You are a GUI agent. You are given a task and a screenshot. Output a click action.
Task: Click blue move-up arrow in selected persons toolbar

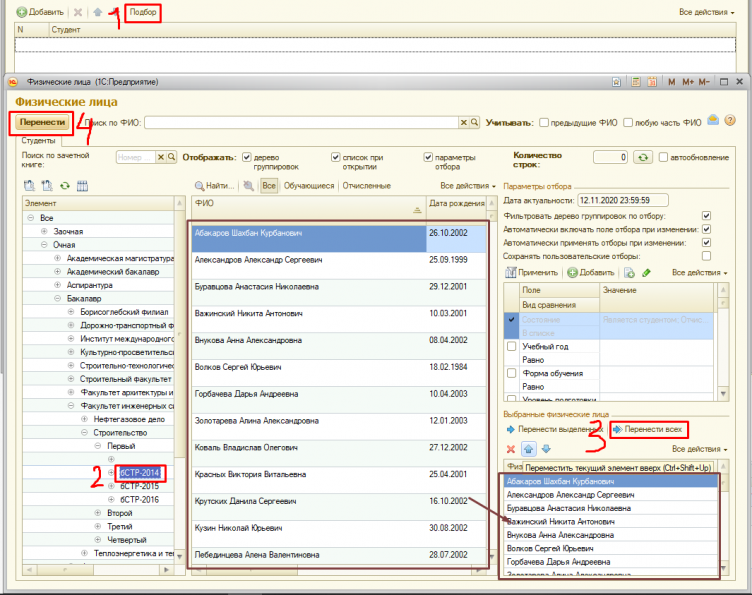tap(529, 449)
